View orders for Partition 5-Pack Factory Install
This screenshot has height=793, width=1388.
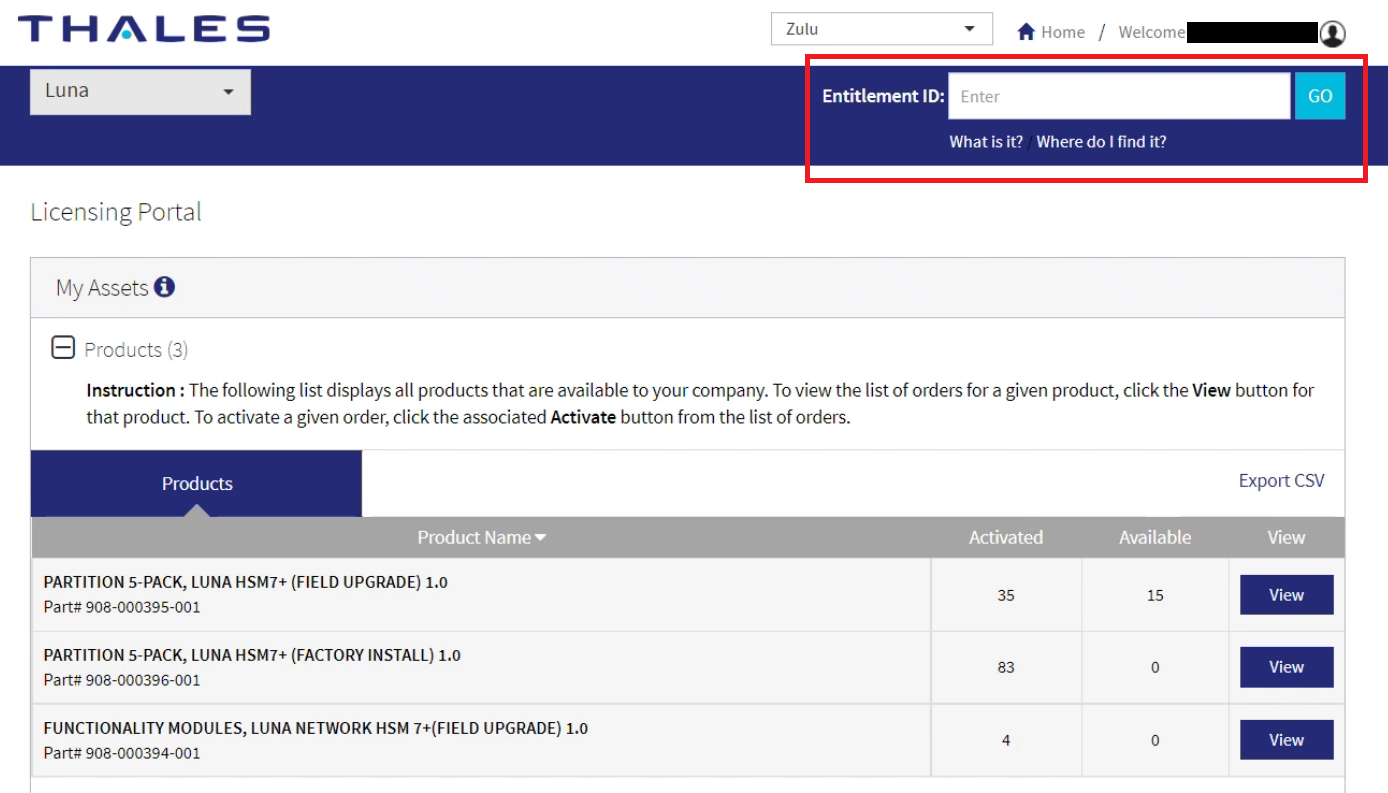point(1286,667)
